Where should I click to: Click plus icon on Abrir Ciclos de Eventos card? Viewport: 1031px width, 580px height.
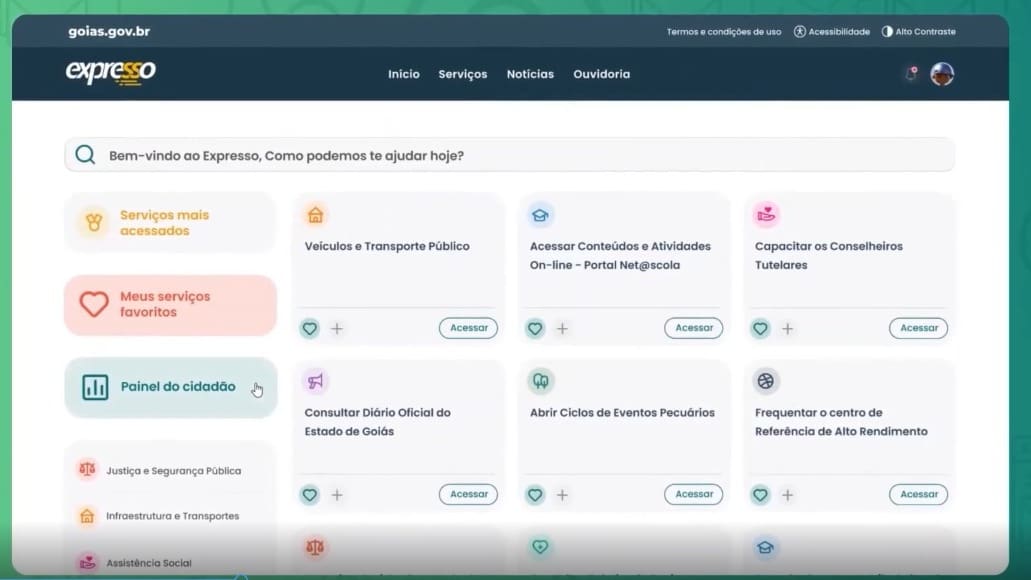click(x=562, y=494)
